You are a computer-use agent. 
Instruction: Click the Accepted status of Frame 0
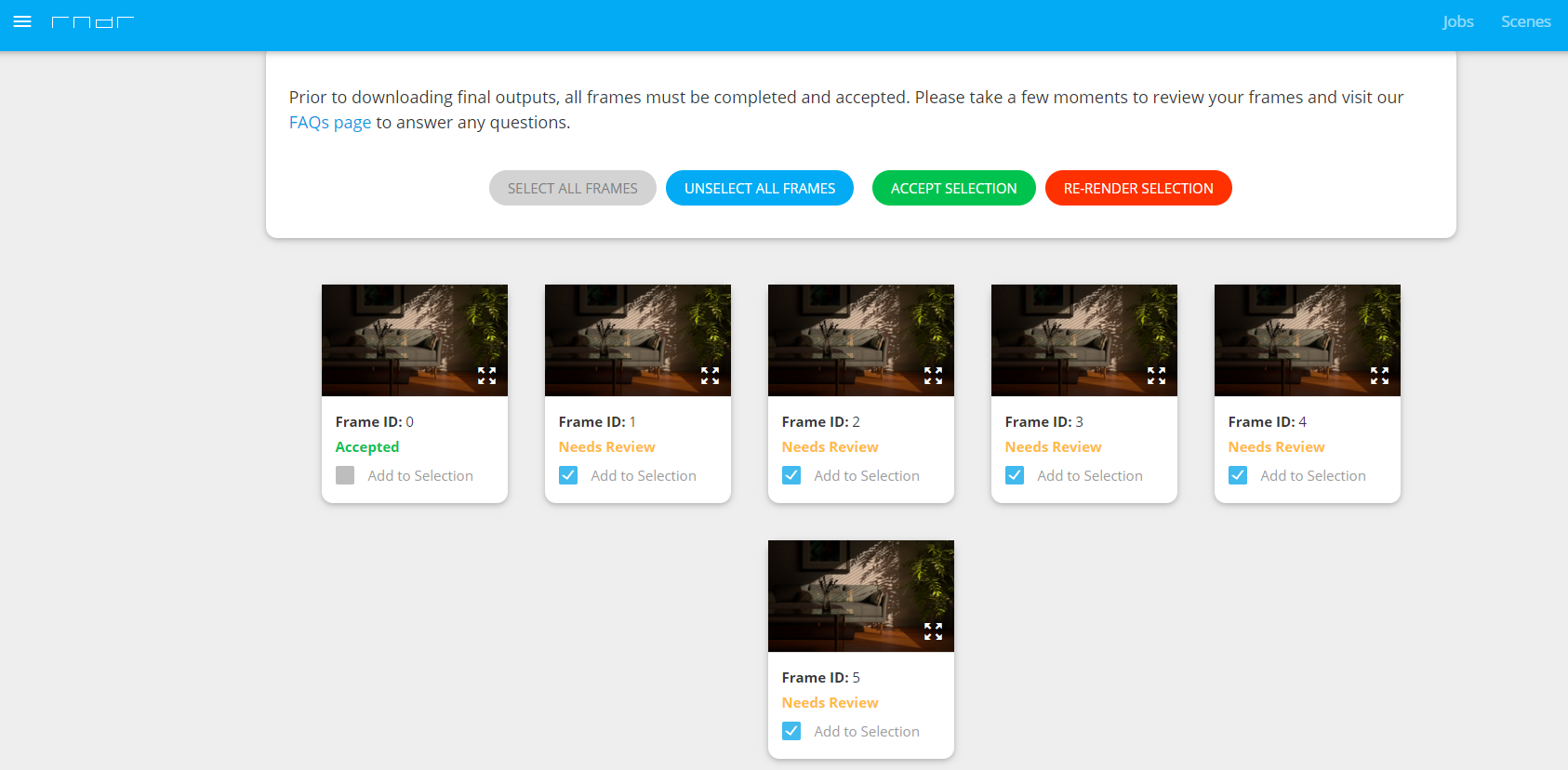click(367, 447)
